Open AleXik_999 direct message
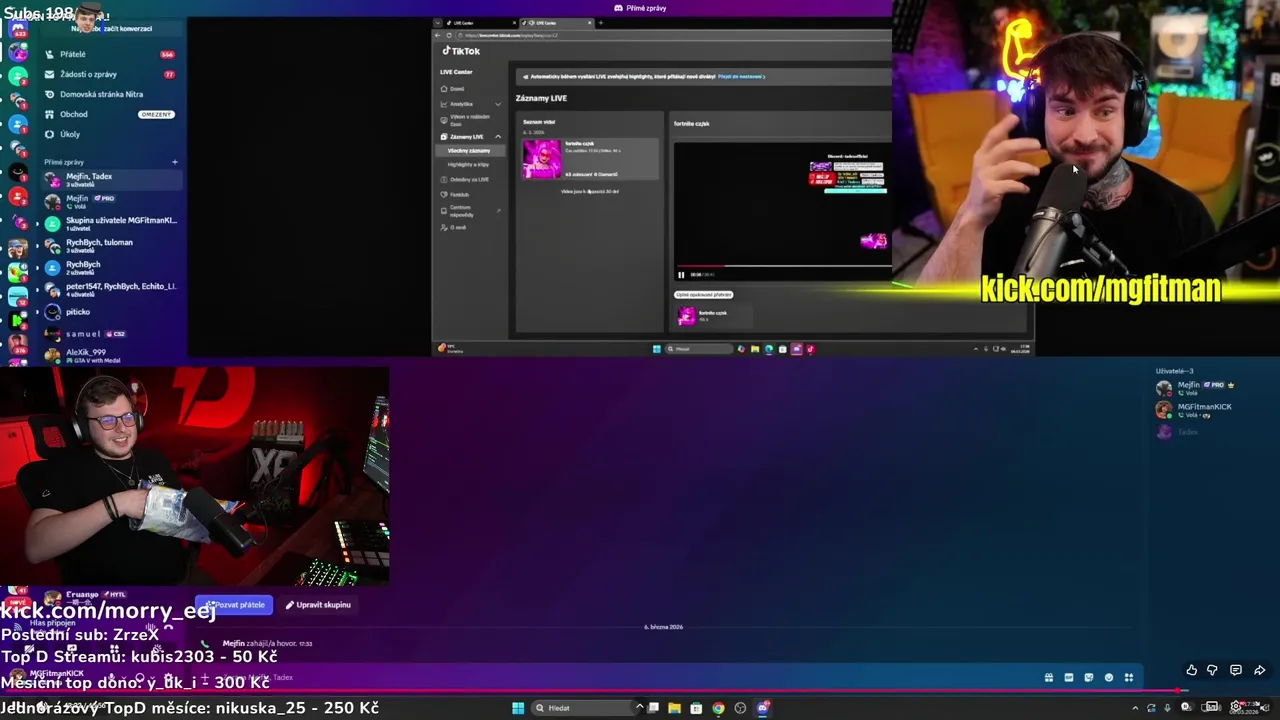This screenshot has width=1280, height=720. coord(110,354)
